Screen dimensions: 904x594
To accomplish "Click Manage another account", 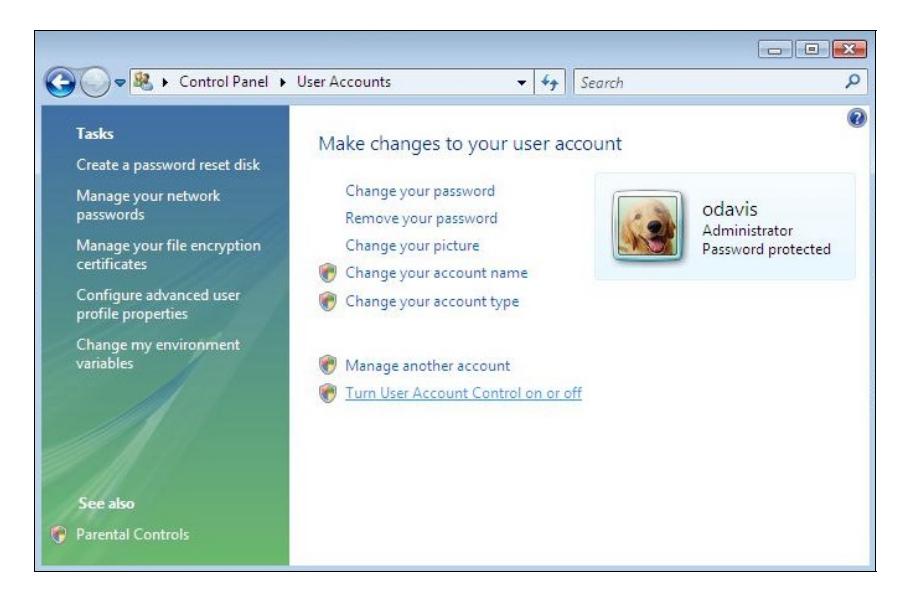I will tap(427, 366).
